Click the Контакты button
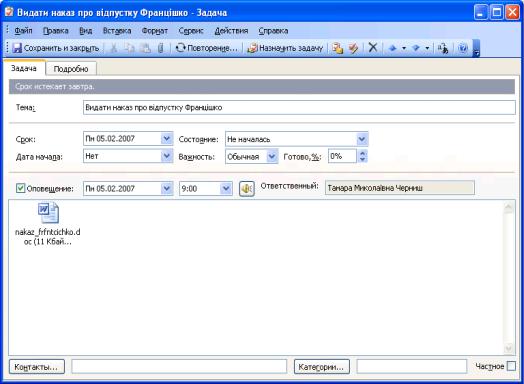 click(36, 367)
